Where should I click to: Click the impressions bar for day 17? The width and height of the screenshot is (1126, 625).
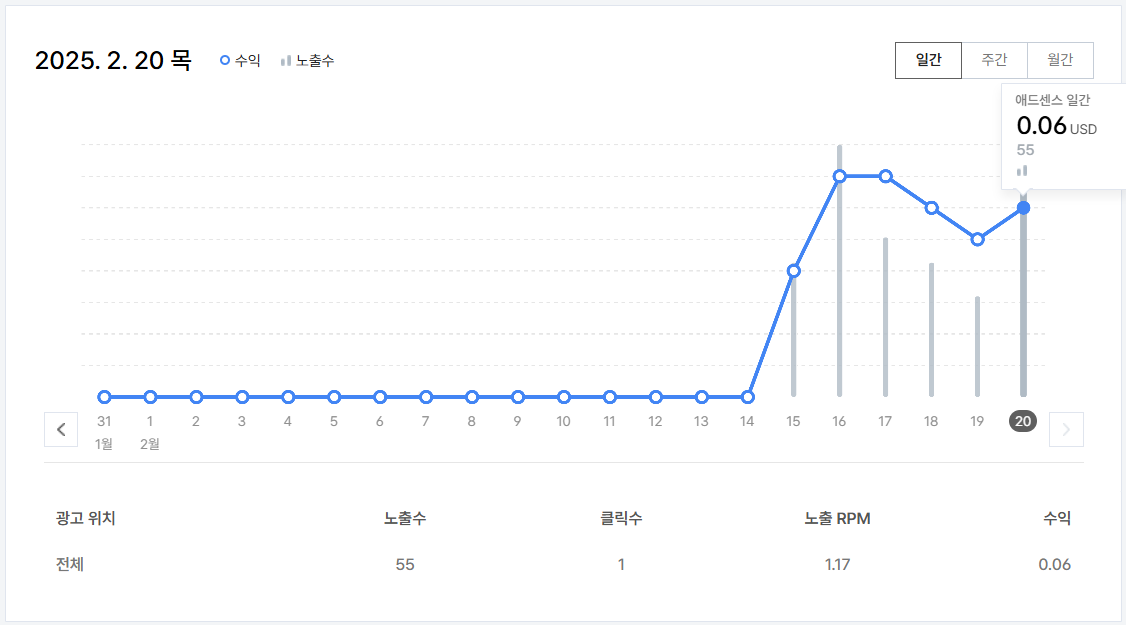(885, 317)
